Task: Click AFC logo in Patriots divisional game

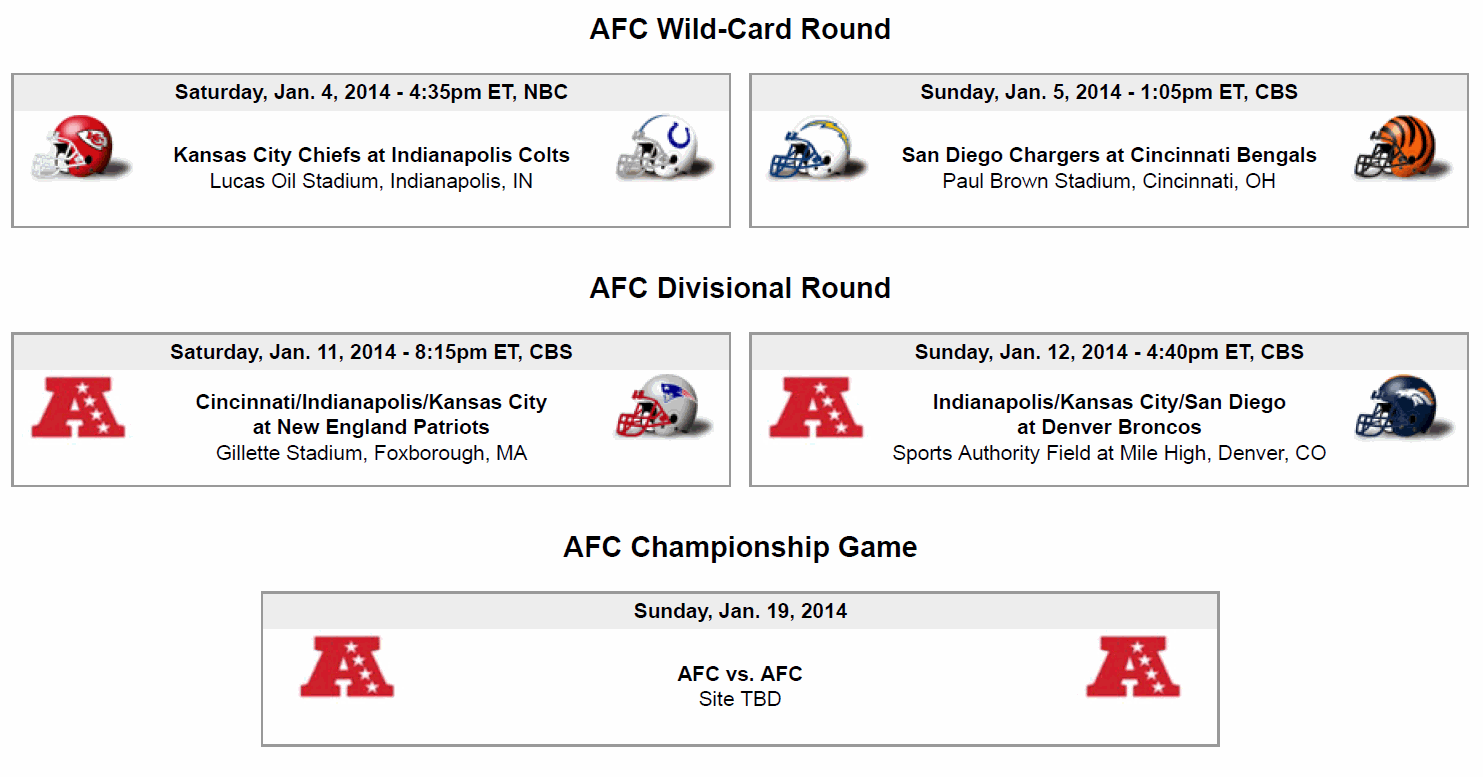Action: [79, 407]
